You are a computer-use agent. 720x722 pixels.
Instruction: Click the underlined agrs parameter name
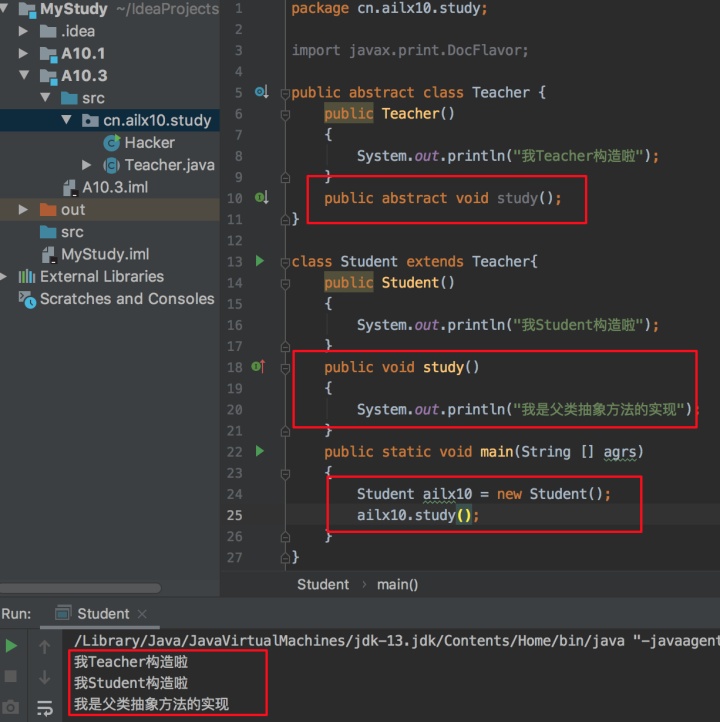click(620, 452)
